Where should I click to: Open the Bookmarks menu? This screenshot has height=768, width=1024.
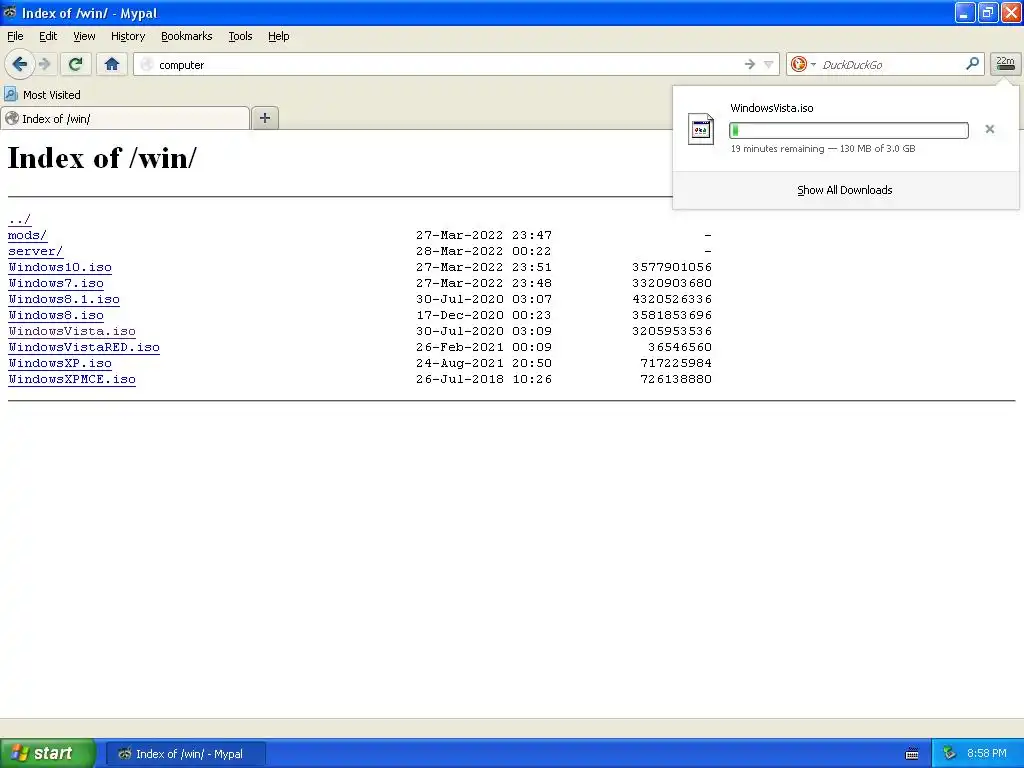186,36
